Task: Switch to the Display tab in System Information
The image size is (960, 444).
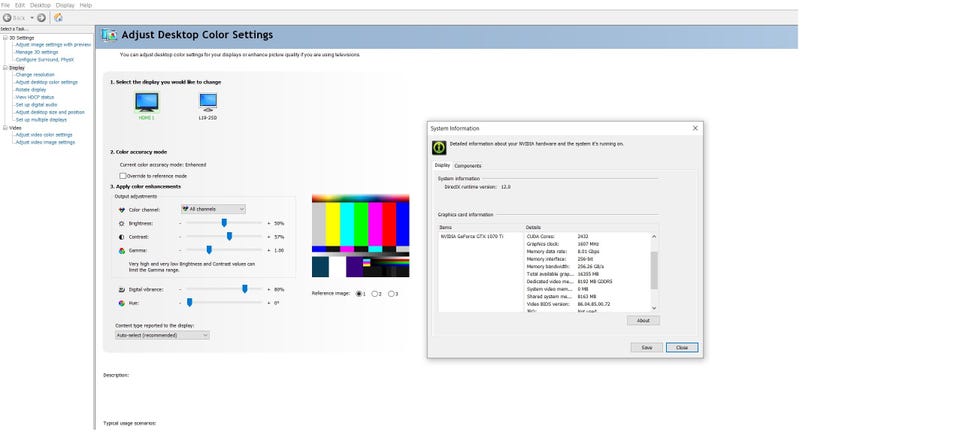Action: [x=442, y=165]
